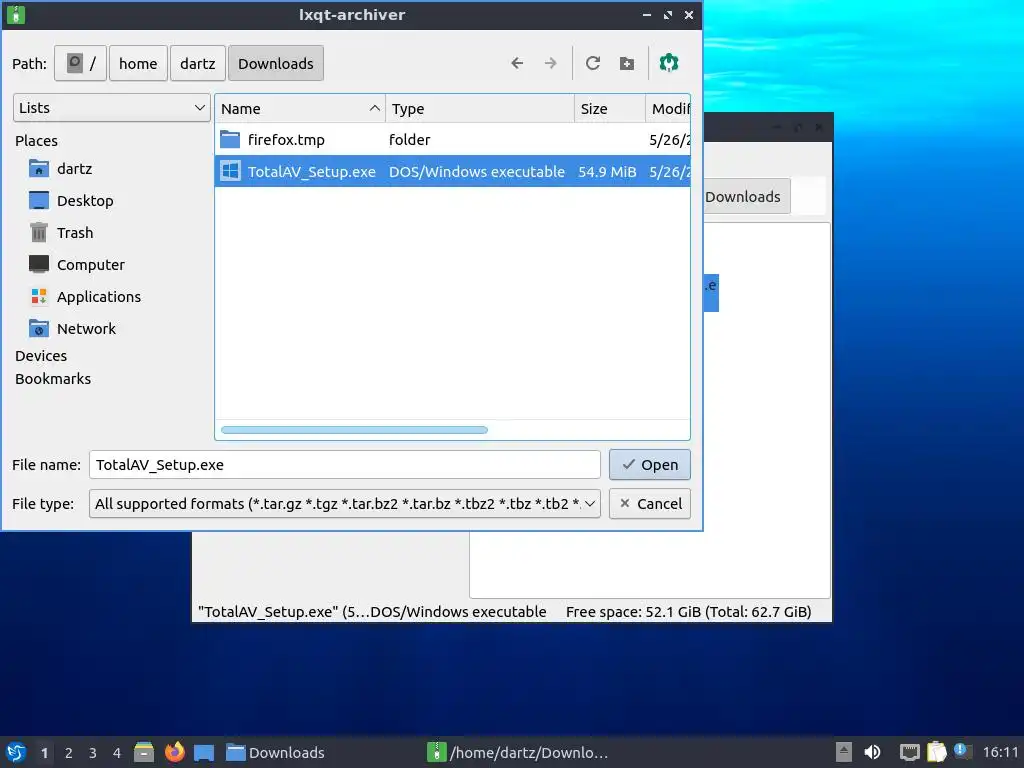Click the forward navigation arrow
This screenshot has height=768, width=1024.
pos(551,63)
